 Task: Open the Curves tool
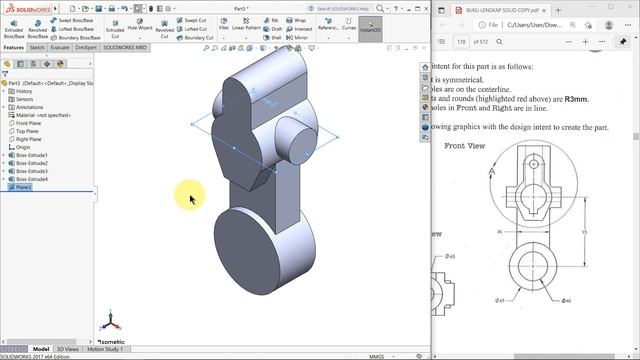coord(349,24)
